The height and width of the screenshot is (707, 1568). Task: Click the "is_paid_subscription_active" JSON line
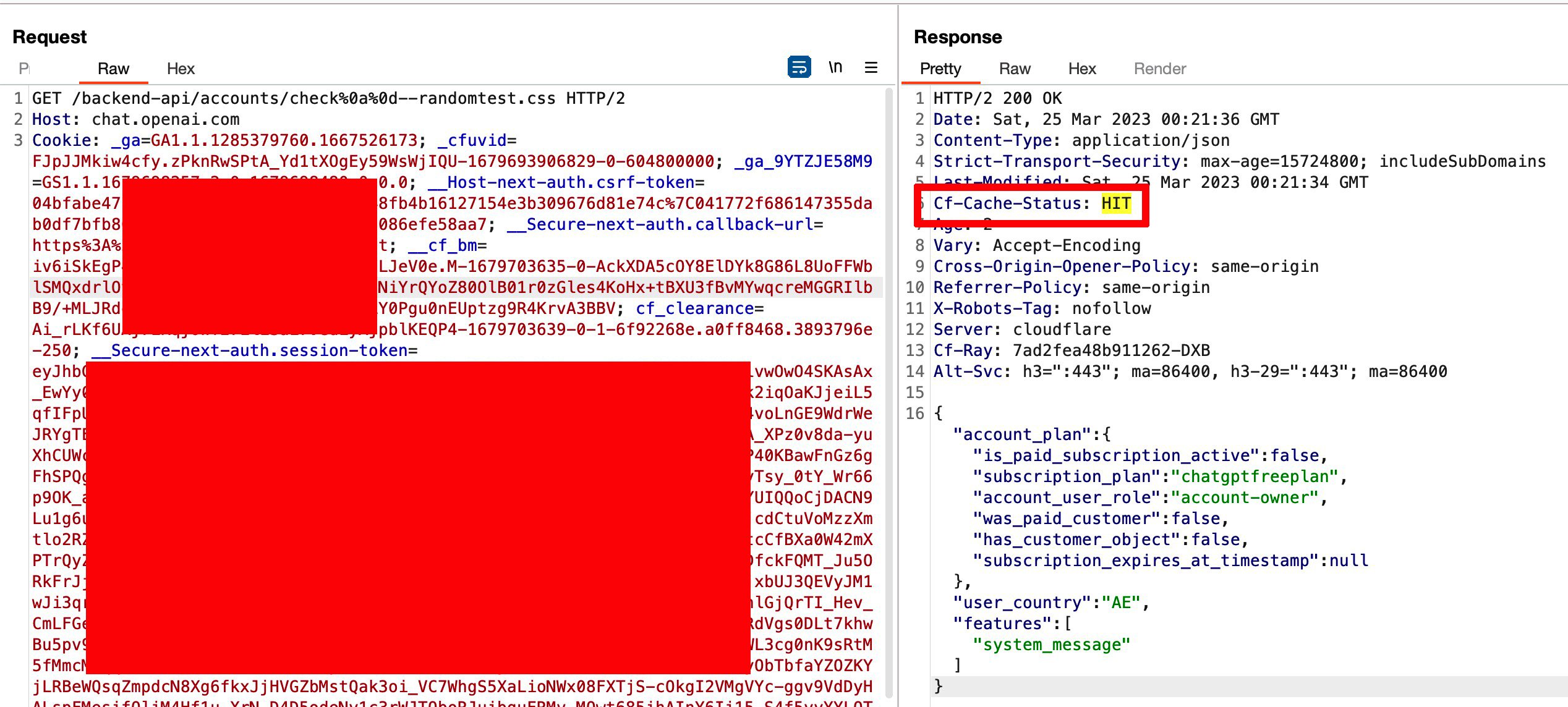coord(1151,455)
